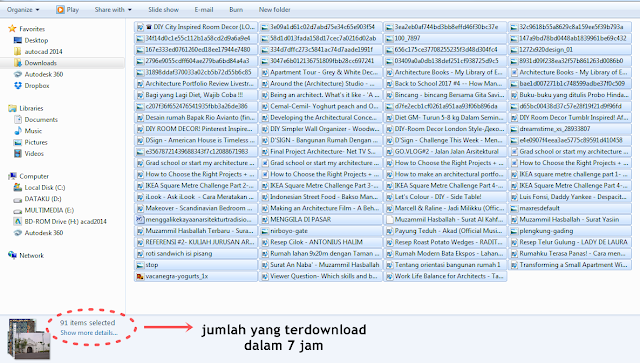
Task: Click the Play toolbar button
Action: 68,9
